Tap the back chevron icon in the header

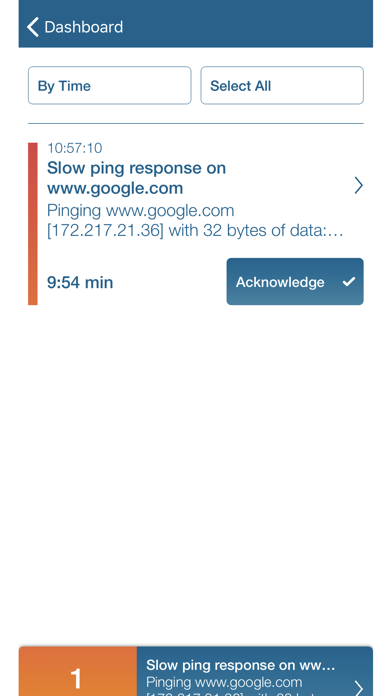tap(33, 27)
